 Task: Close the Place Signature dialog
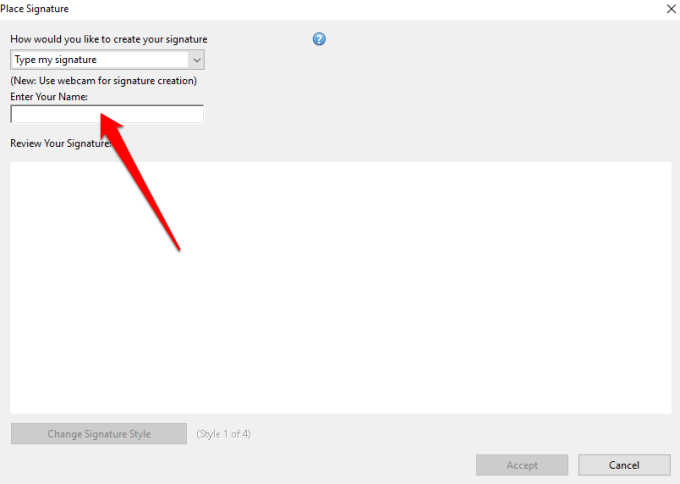[x=671, y=9]
